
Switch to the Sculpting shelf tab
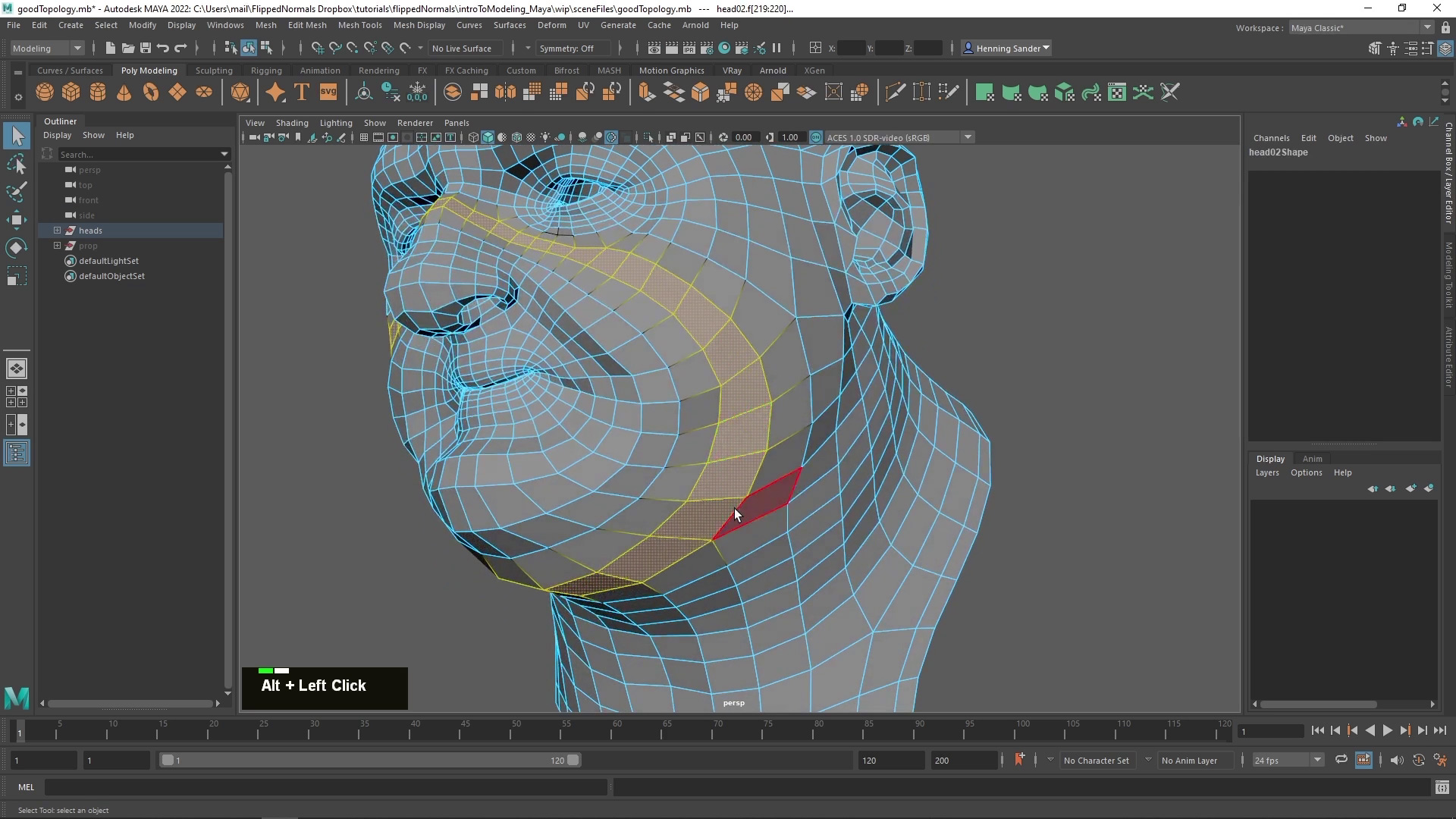click(x=213, y=70)
